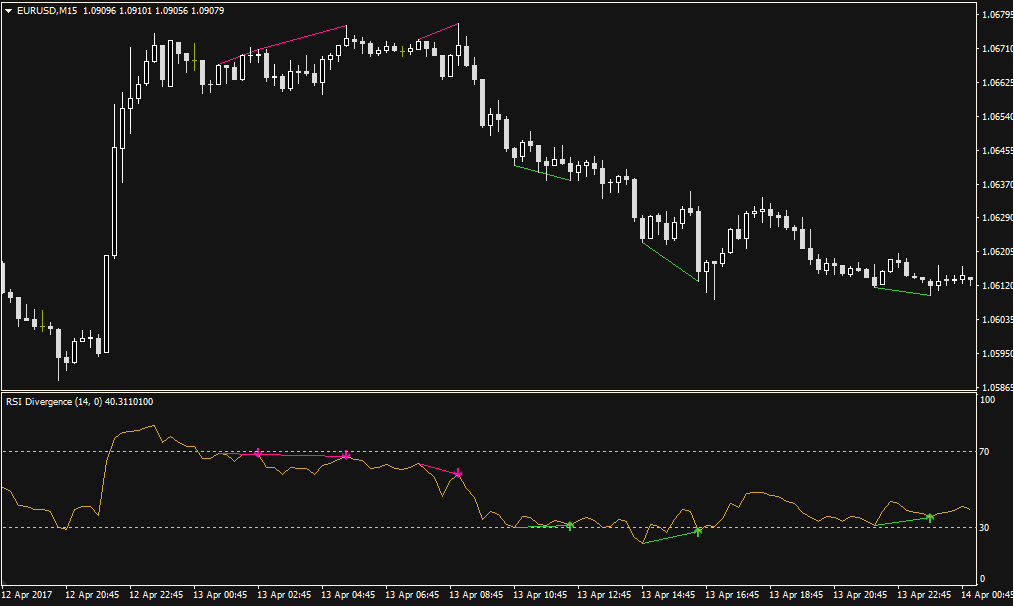Screen dimensions: 1014x606
Task: Click the 13 Apr 16:45 time label
Action: point(735,595)
